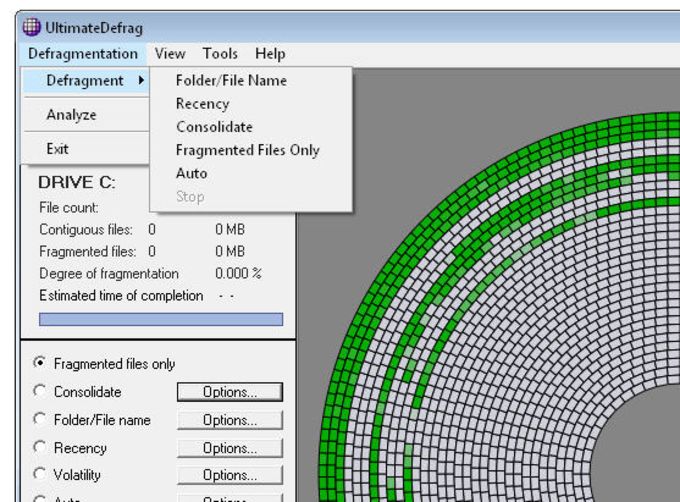Image resolution: width=680 pixels, height=502 pixels.
Task: Open the Help menu
Action: [270, 54]
